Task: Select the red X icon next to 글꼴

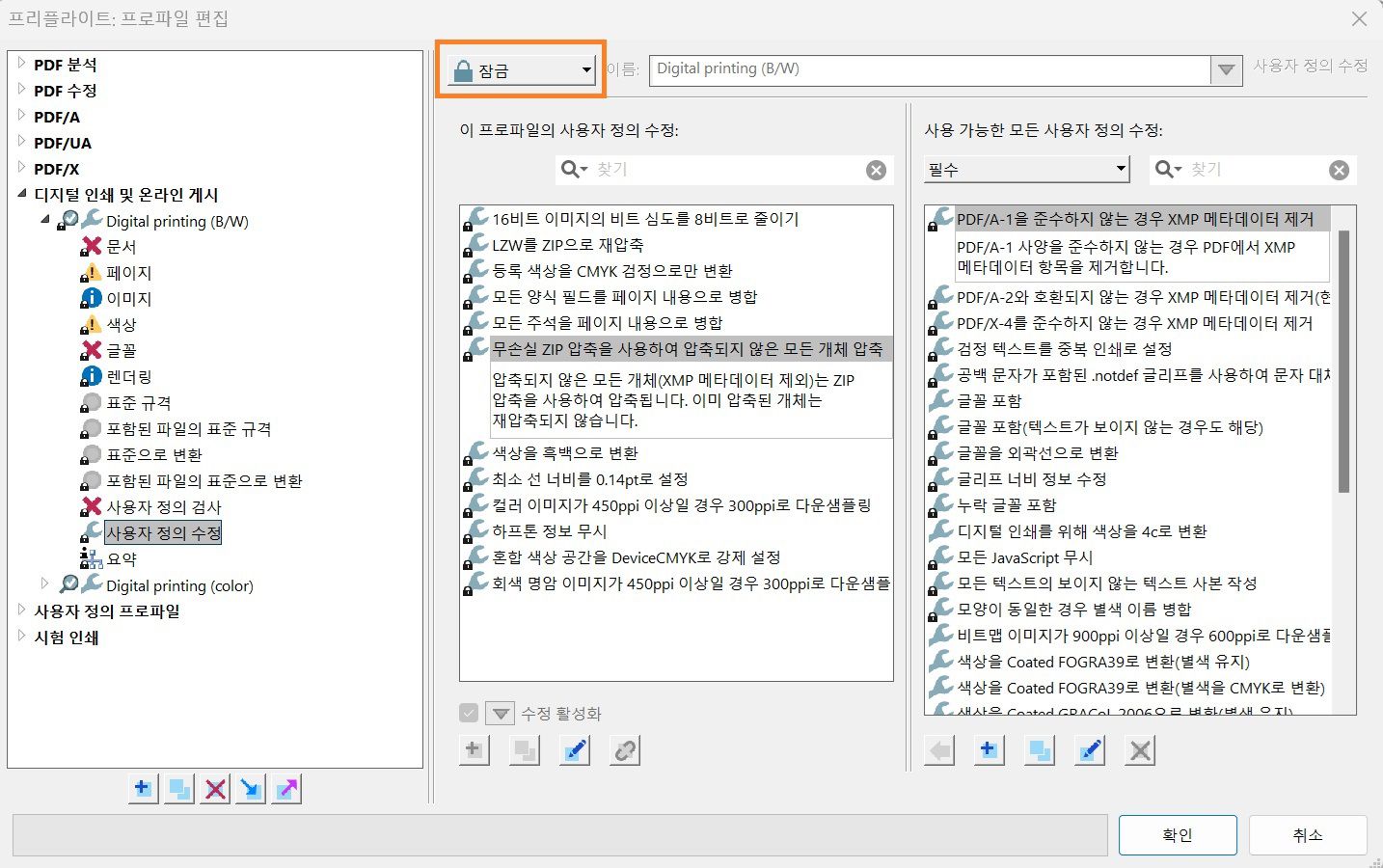Action: point(94,350)
